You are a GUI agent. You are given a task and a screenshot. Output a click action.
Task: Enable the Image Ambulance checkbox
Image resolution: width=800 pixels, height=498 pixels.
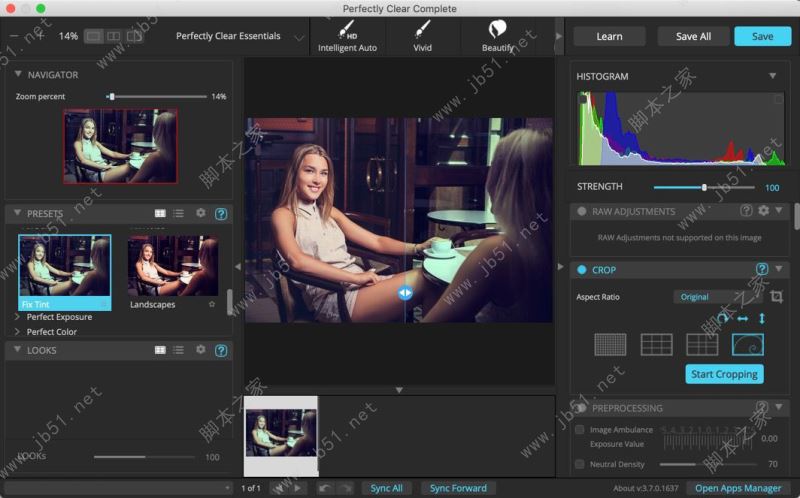click(580, 430)
